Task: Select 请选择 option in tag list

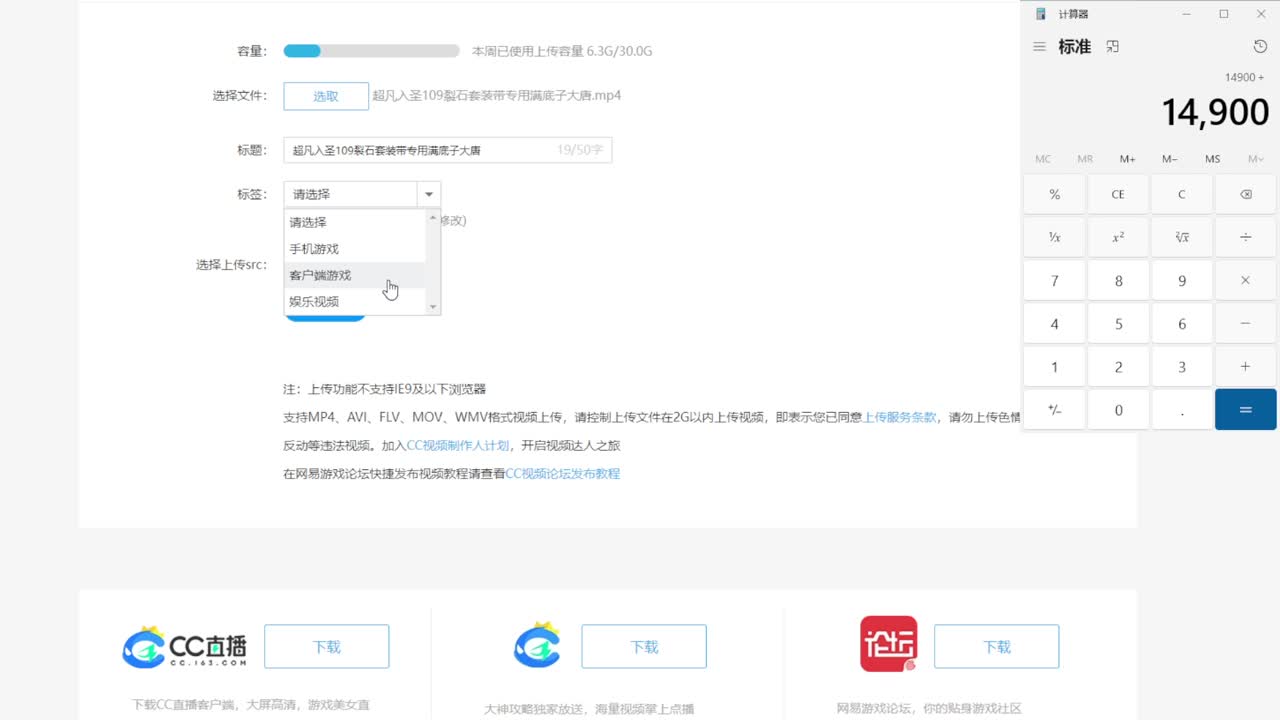Action: (355, 222)
